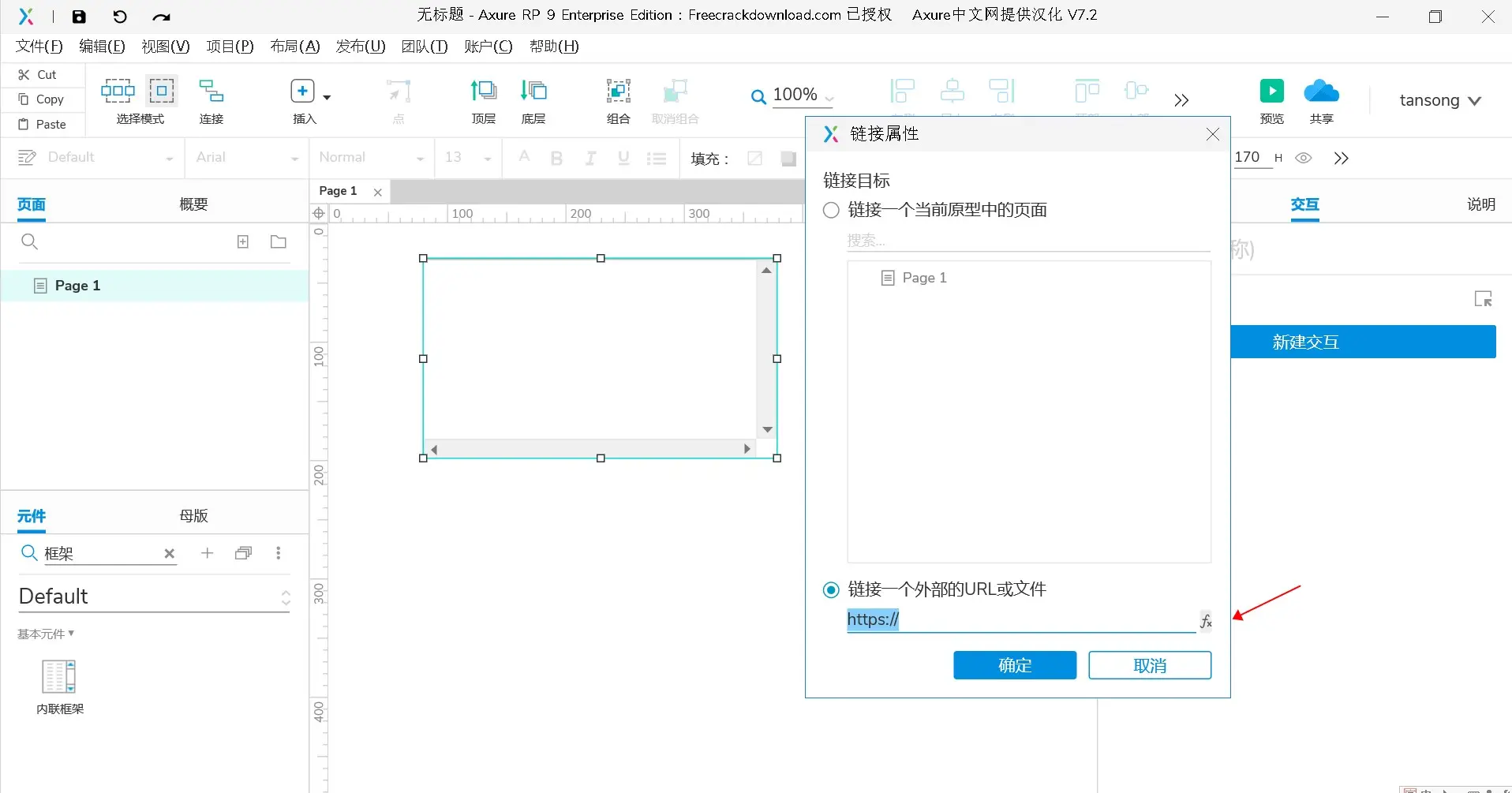Click the Paste command
The image size is (1512, 793).
coord(43,124)
